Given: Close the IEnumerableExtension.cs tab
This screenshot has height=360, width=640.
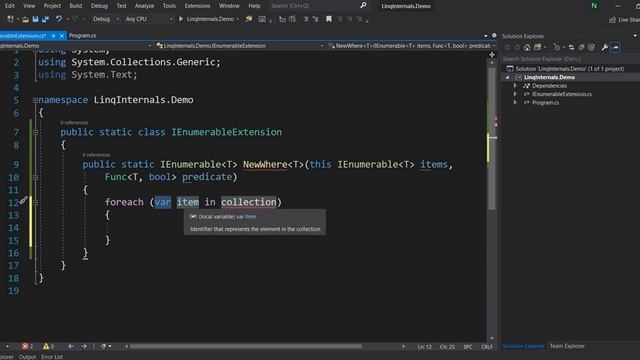Looking at the screenshot, I should (62, 36).
